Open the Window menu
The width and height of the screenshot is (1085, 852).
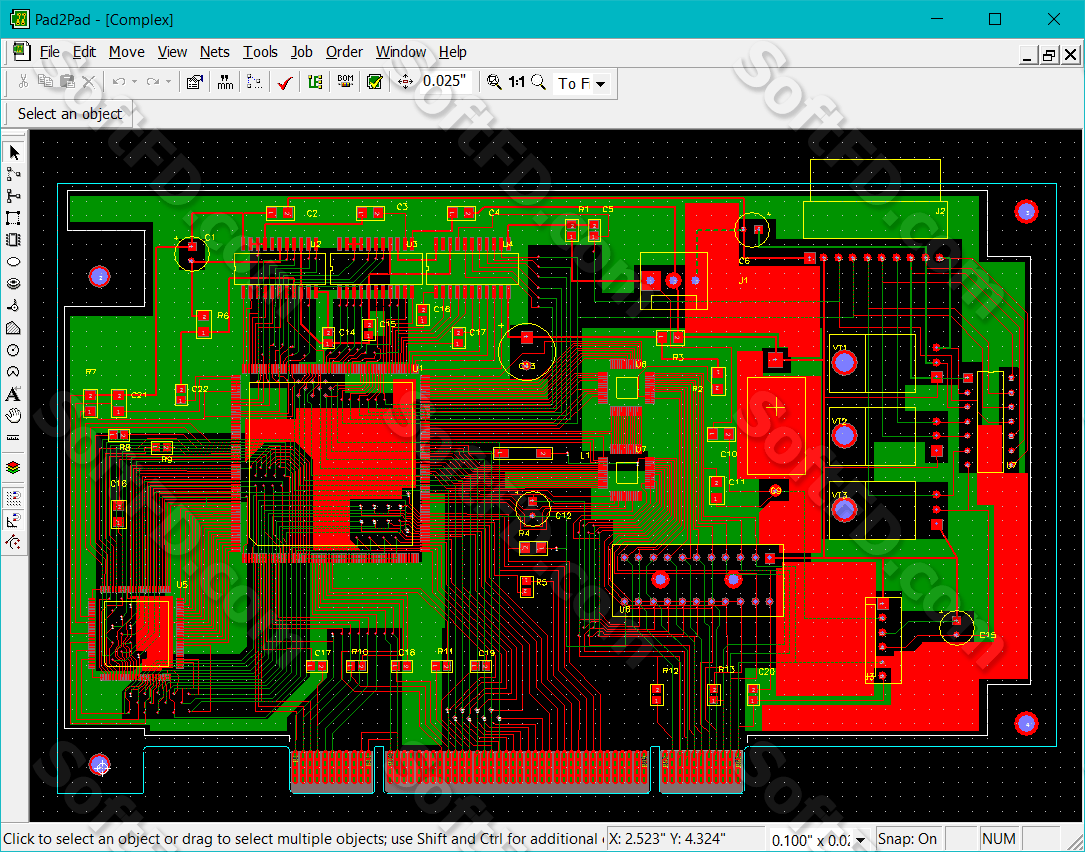click(x=401, y=52)
